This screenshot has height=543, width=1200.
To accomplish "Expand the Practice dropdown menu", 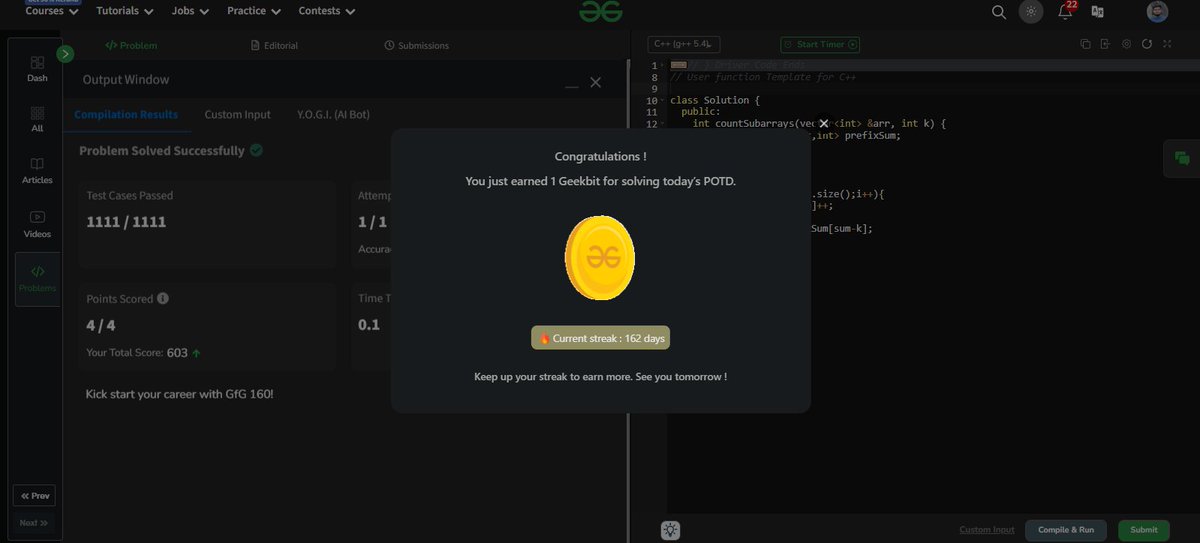I will pyautogui.click(x=254, y=11).
